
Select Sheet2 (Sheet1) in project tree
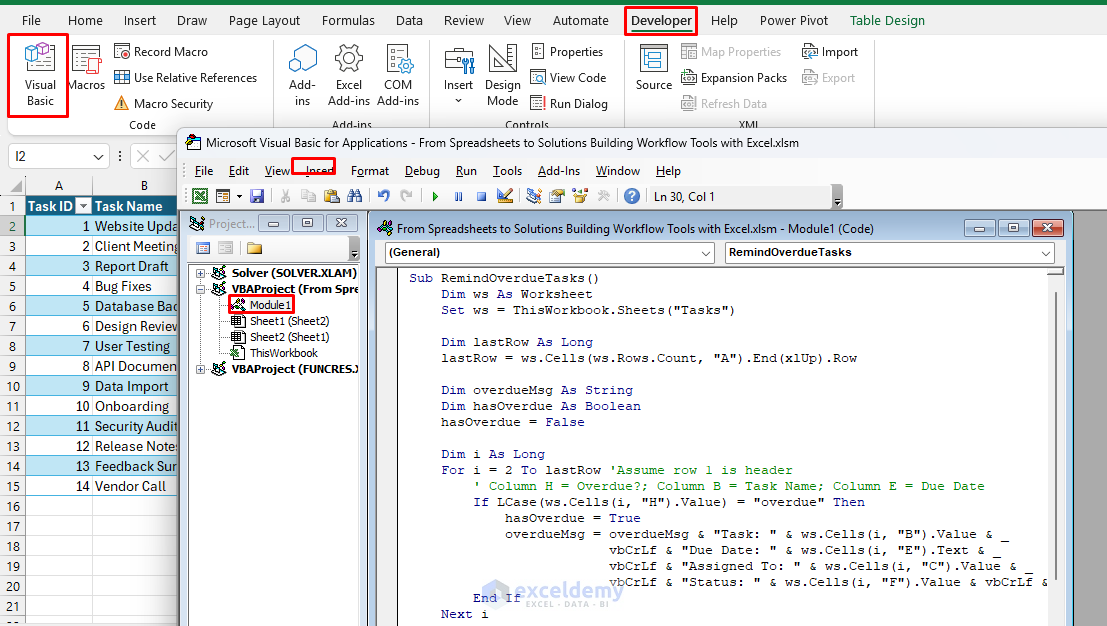[x=289, y=337]
